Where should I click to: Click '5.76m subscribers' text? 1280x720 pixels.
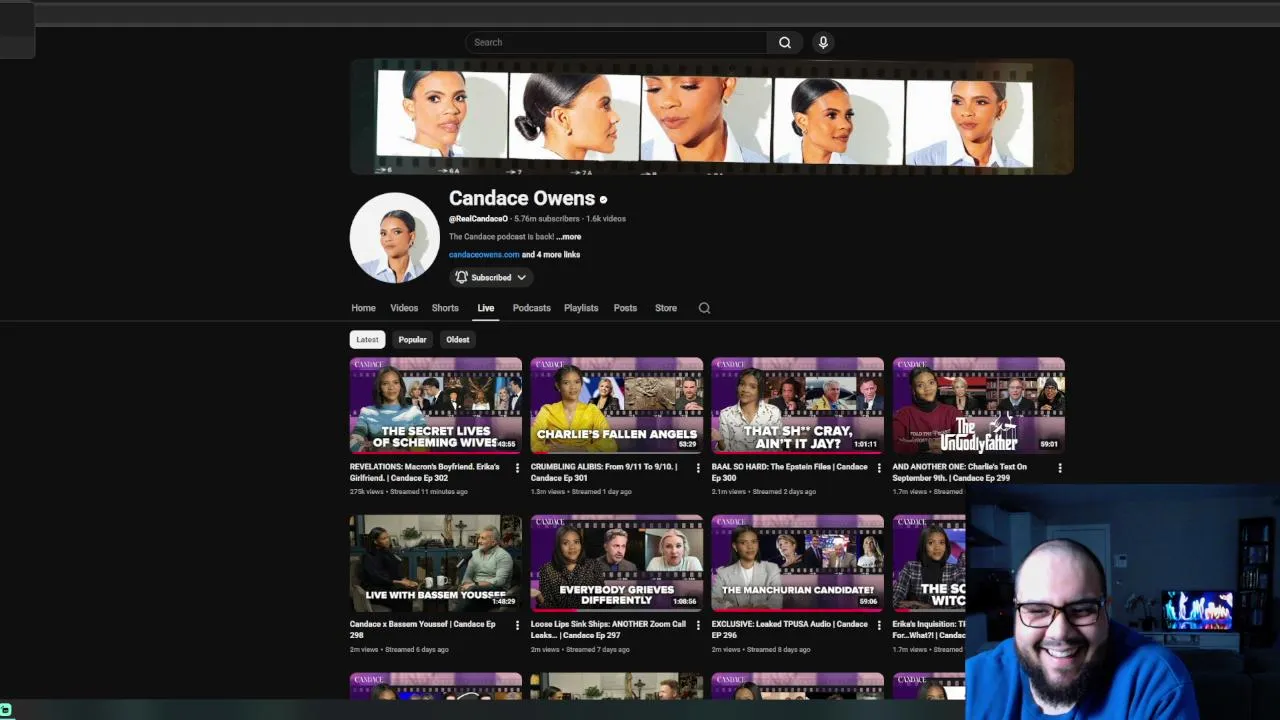547,219
